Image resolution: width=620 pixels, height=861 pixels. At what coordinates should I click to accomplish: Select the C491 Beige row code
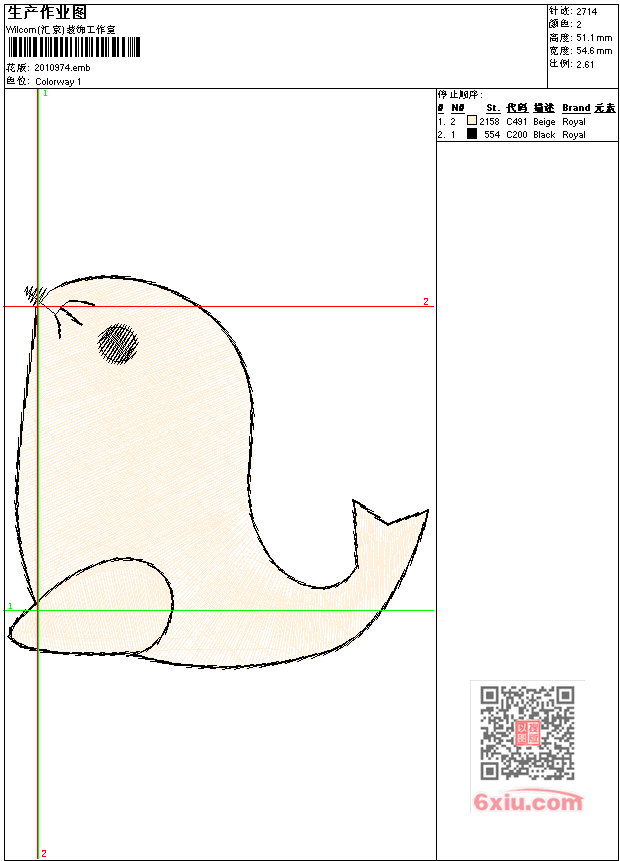click(516, 121)
